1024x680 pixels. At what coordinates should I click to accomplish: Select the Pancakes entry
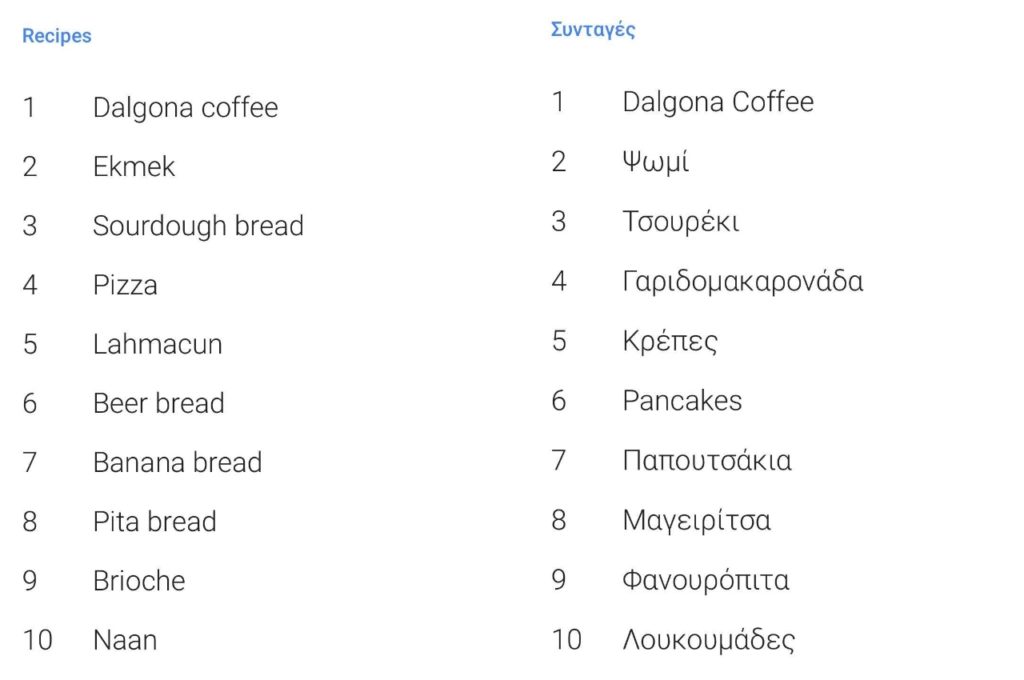pos(682,400)
